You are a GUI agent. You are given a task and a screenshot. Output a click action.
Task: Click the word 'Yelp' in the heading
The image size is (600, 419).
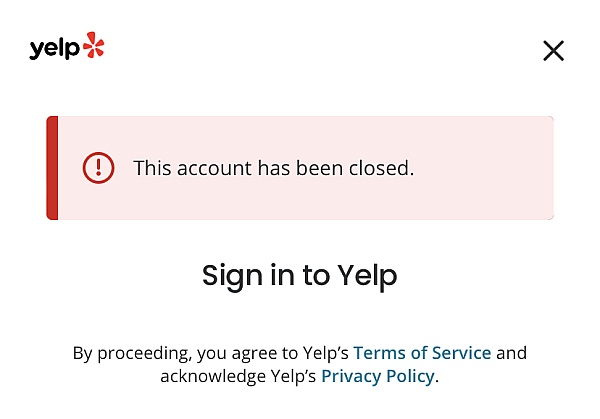(x=367, y=276)
